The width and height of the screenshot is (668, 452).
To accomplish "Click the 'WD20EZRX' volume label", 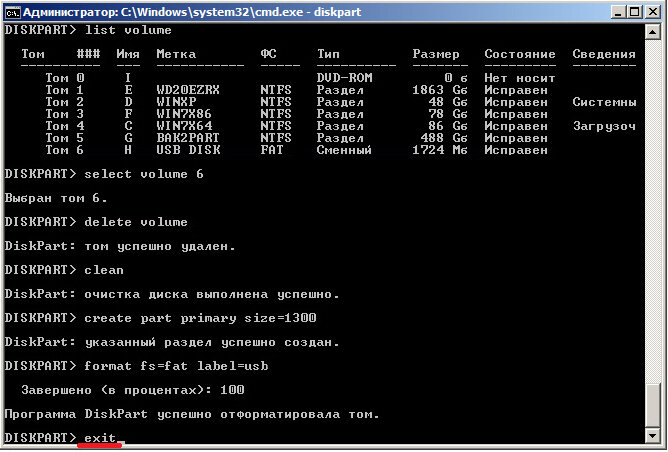I will (x=188, y=90).
